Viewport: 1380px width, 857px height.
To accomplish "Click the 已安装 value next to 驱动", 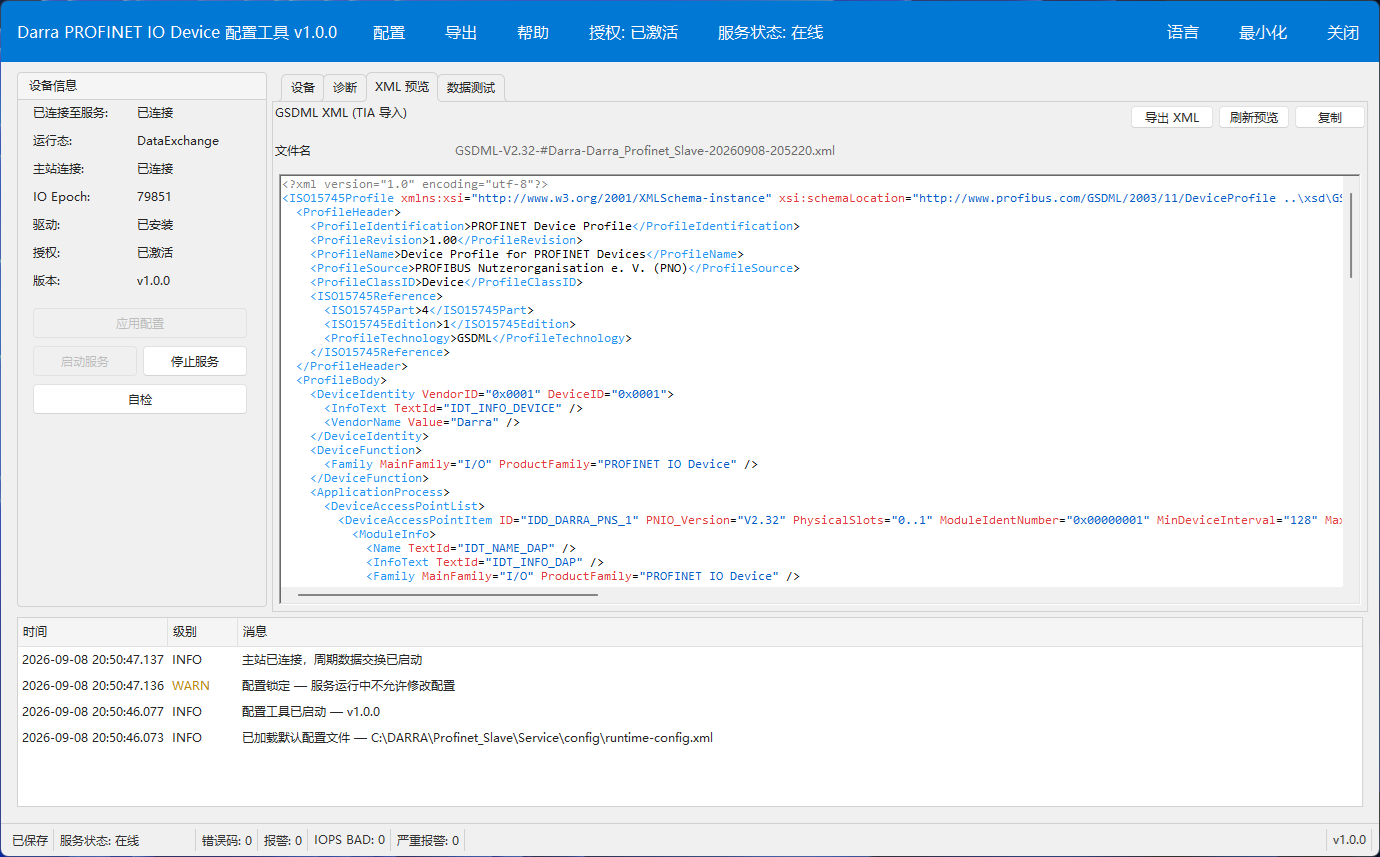I will coord(155,225).
